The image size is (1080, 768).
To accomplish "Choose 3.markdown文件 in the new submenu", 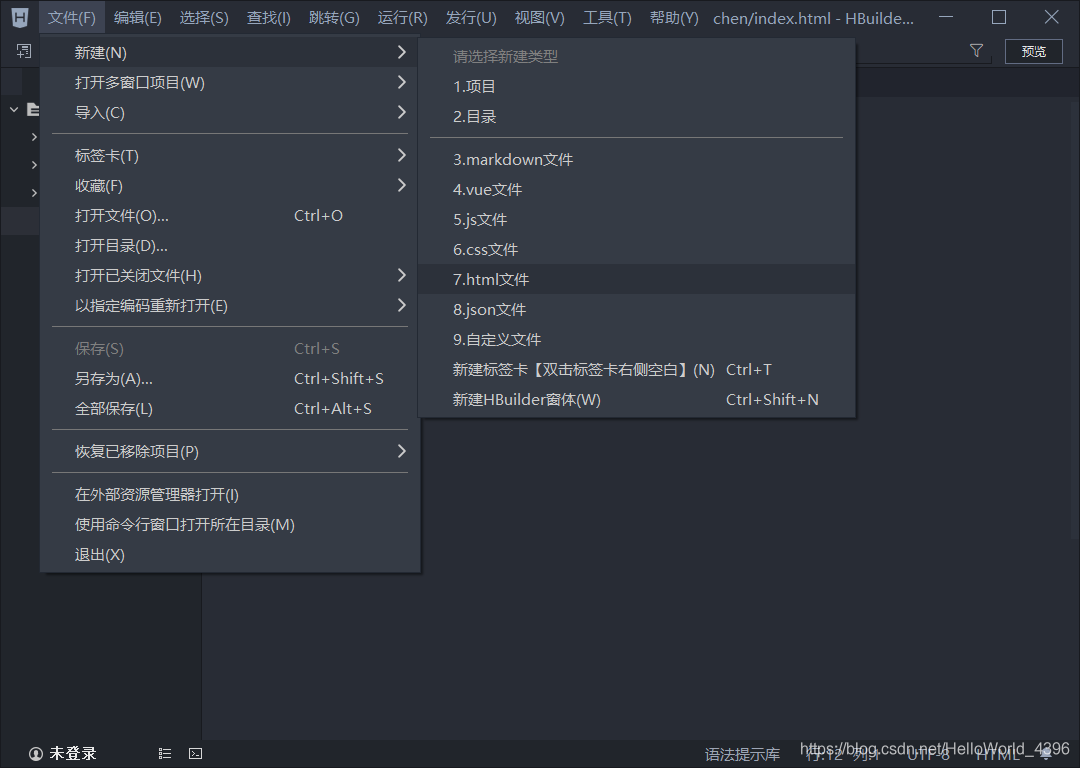I will click(x=636, y=160).
